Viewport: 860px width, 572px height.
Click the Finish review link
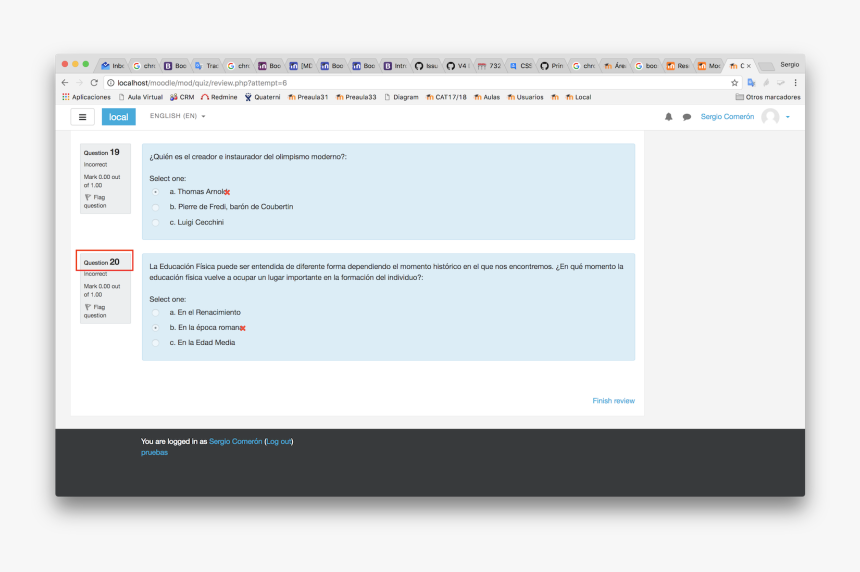click(613, 401)
